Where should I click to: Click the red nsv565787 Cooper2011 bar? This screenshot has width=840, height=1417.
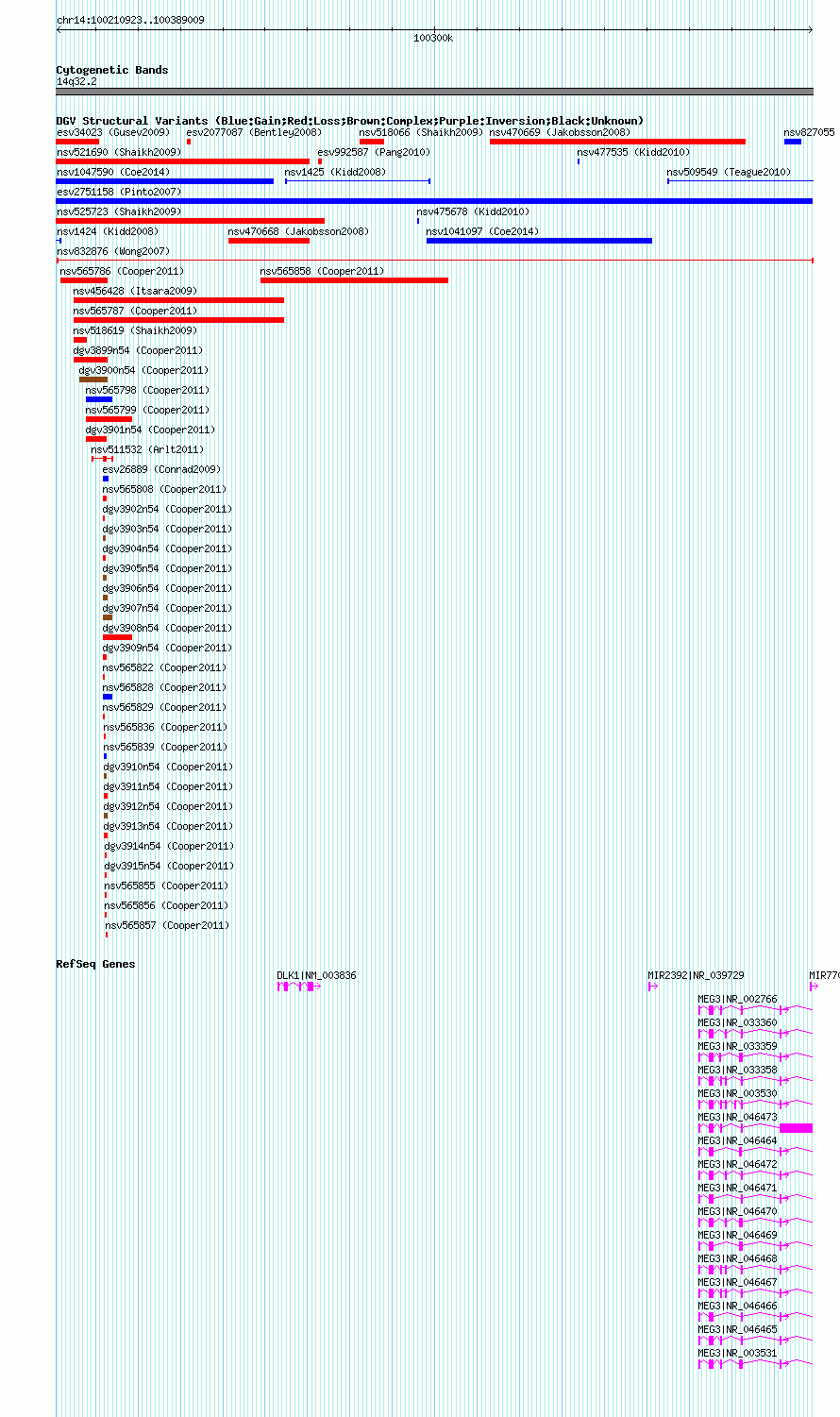(x=178, y=320)
